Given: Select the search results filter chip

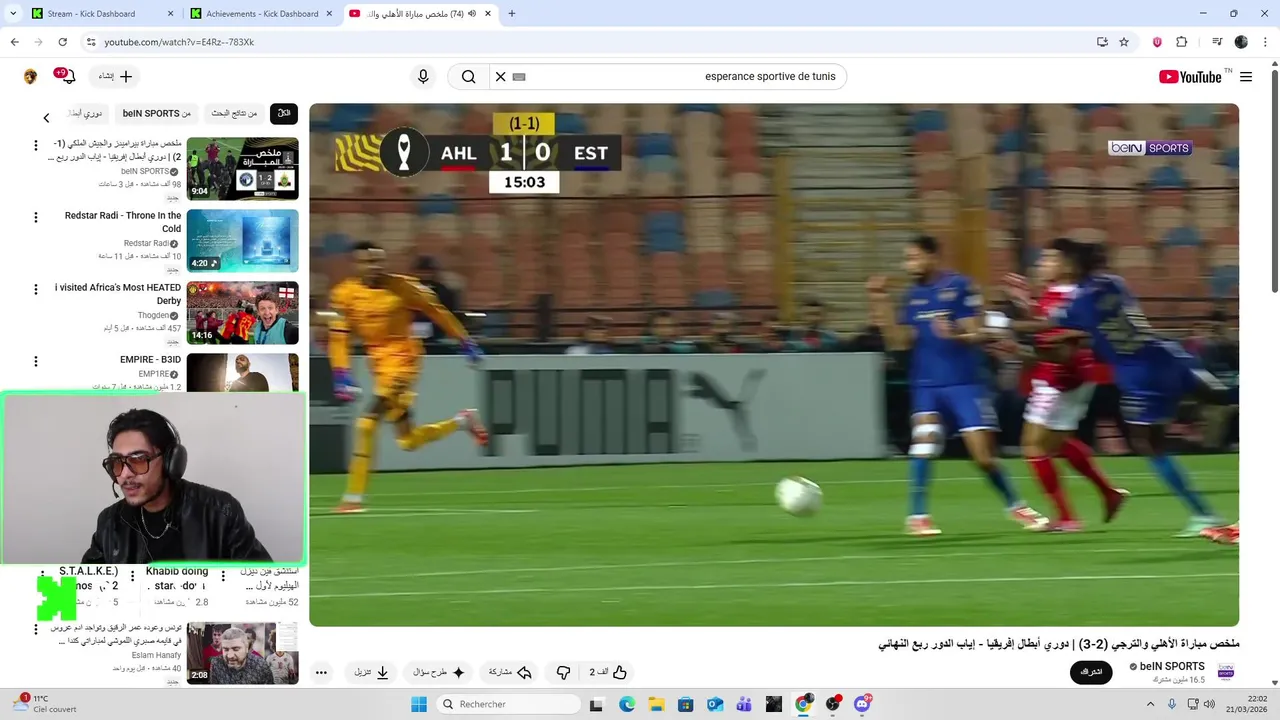Looking at the screenshot, I should click(x=234, y=114).
